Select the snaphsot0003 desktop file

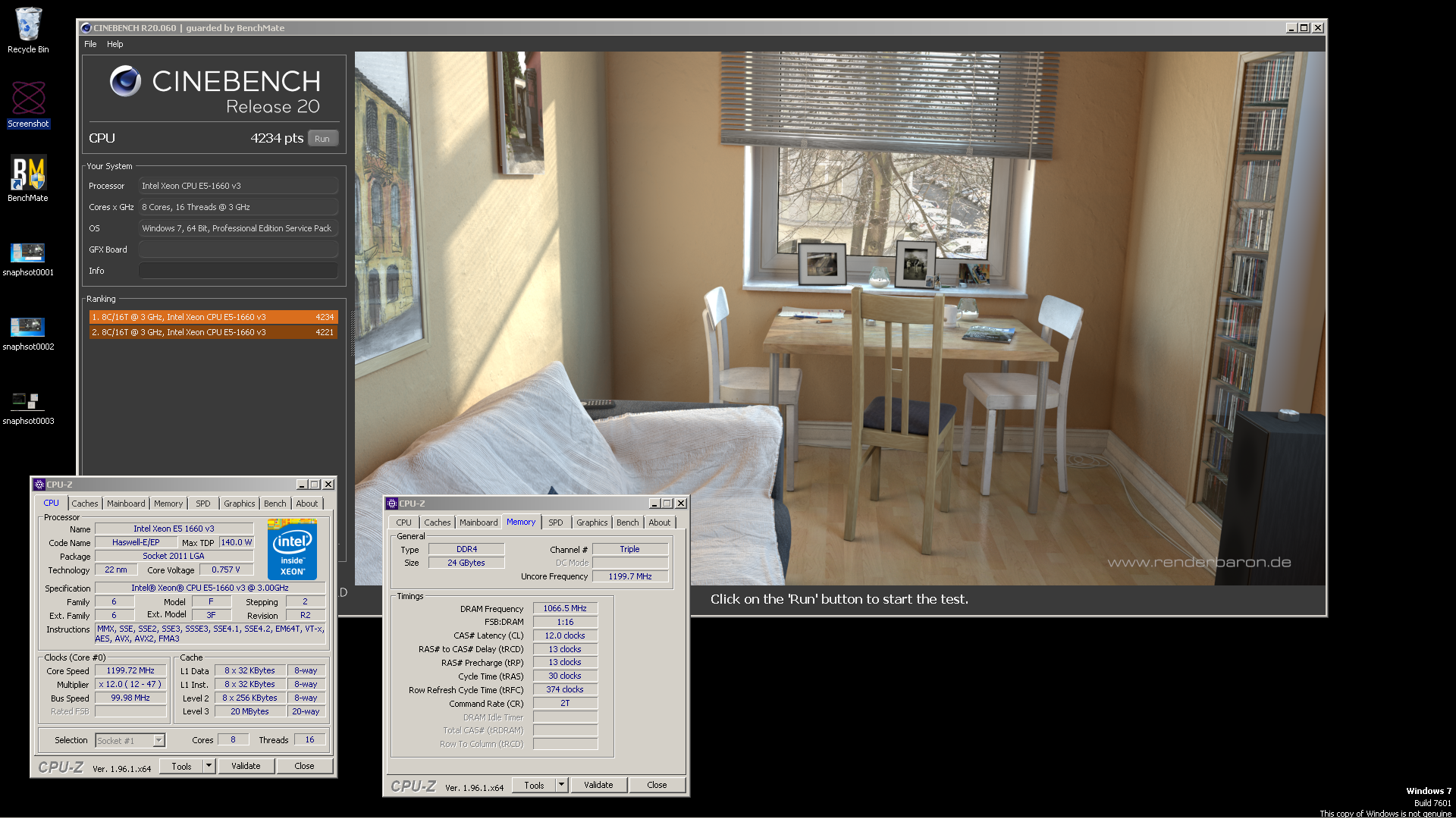(28, 407)
